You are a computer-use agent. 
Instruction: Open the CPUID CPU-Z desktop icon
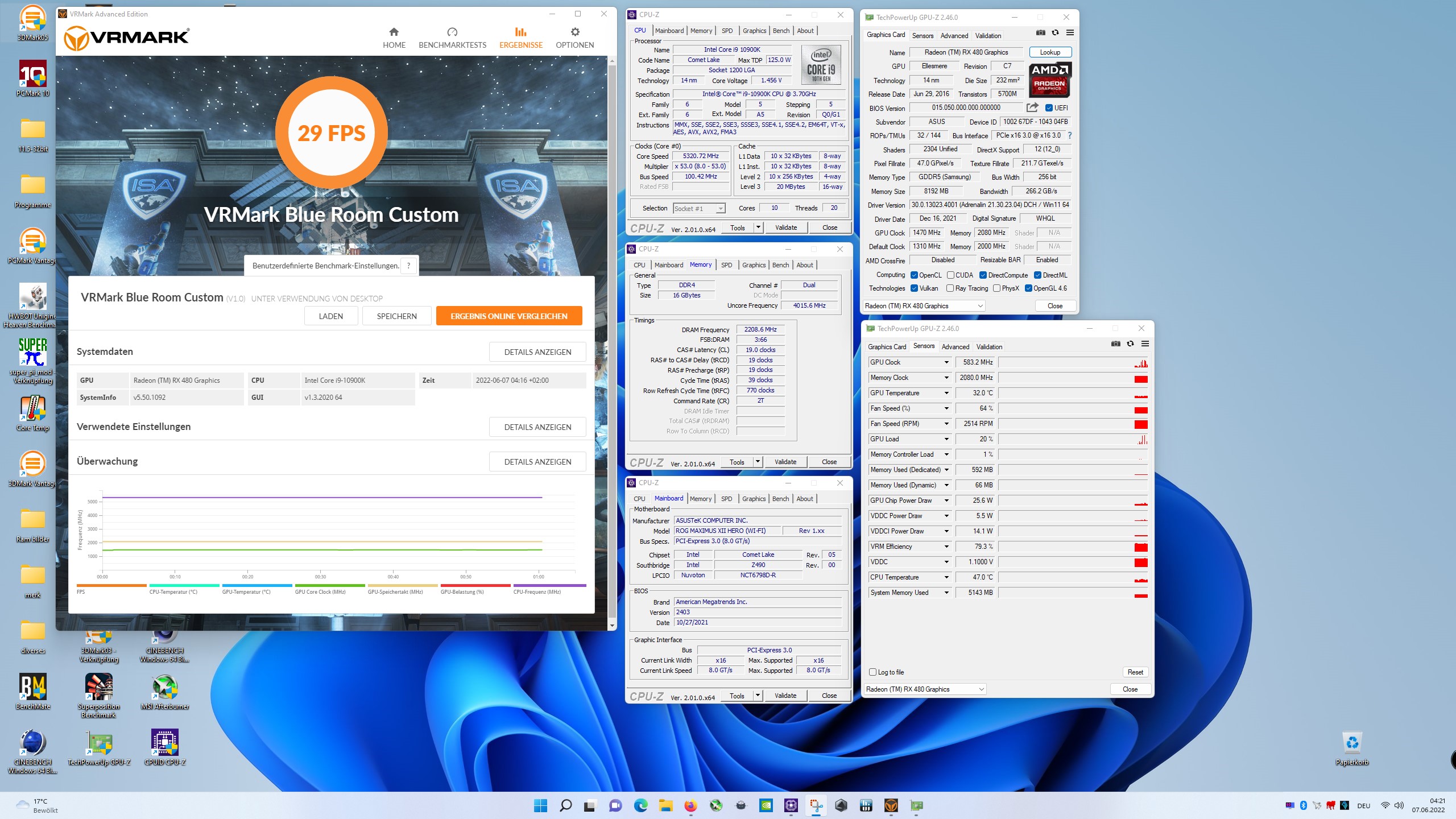[x=164, y=748]
